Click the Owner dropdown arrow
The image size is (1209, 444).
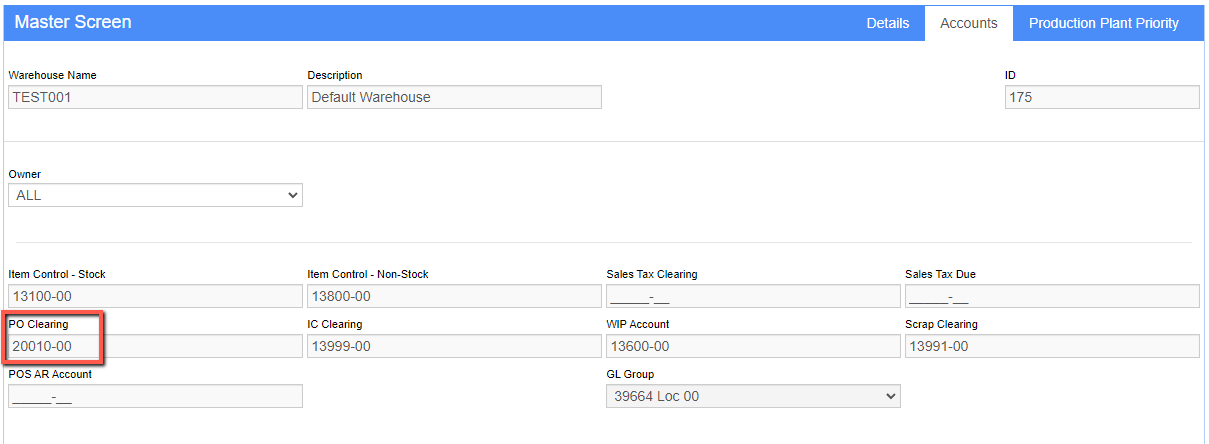tap(292, 195)
